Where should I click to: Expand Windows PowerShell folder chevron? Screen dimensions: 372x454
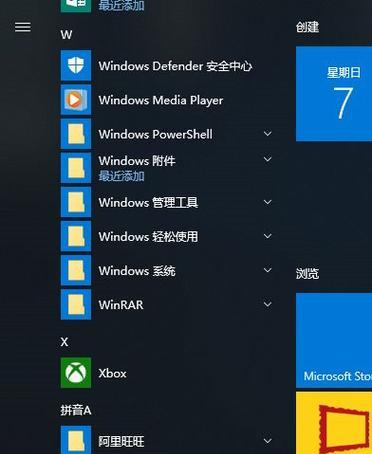[x=267, y=134]
